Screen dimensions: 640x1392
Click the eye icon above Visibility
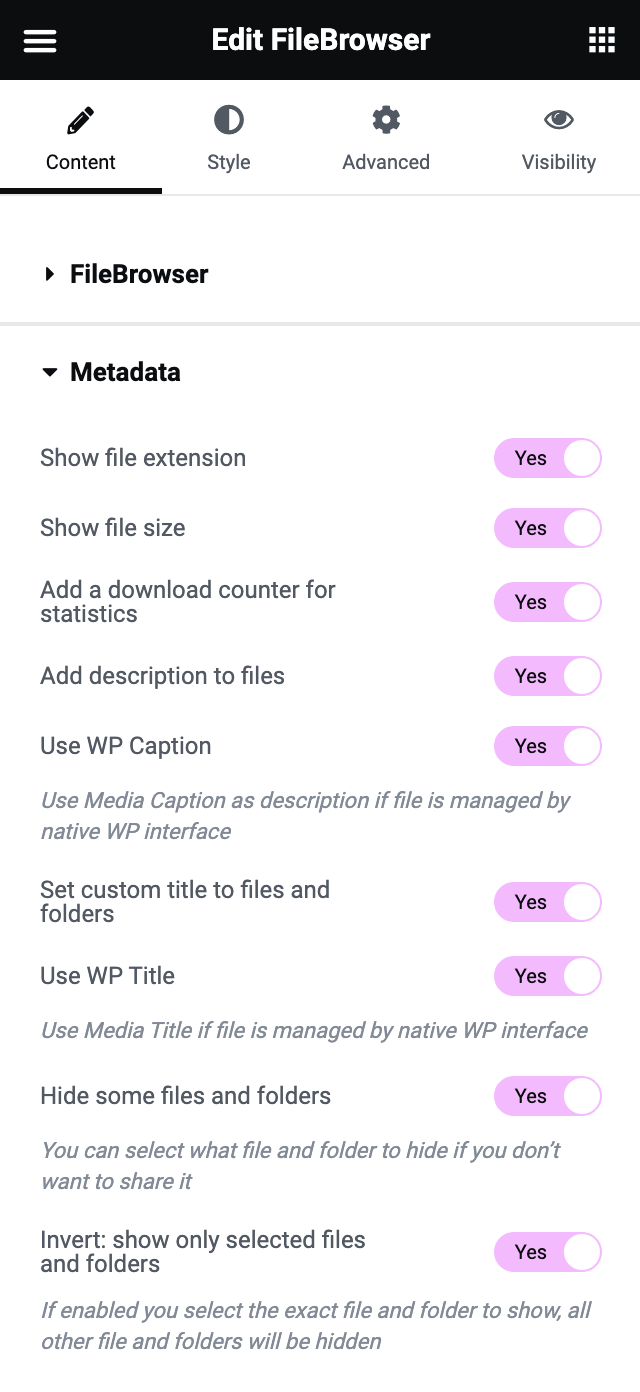pyautogui.click(x=559, y=117)
